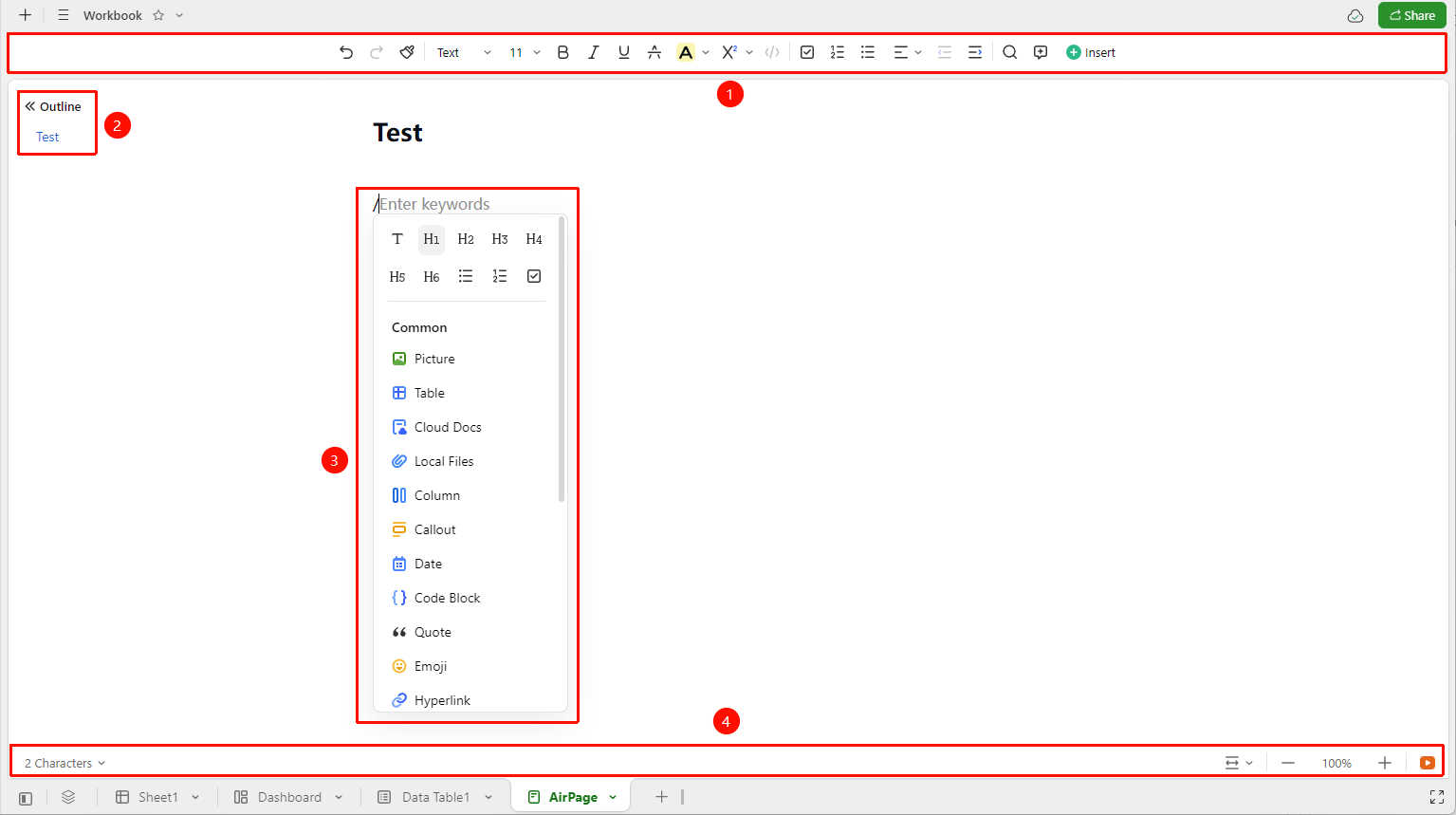Apply the highlight color A swatch

click(685, 52)
